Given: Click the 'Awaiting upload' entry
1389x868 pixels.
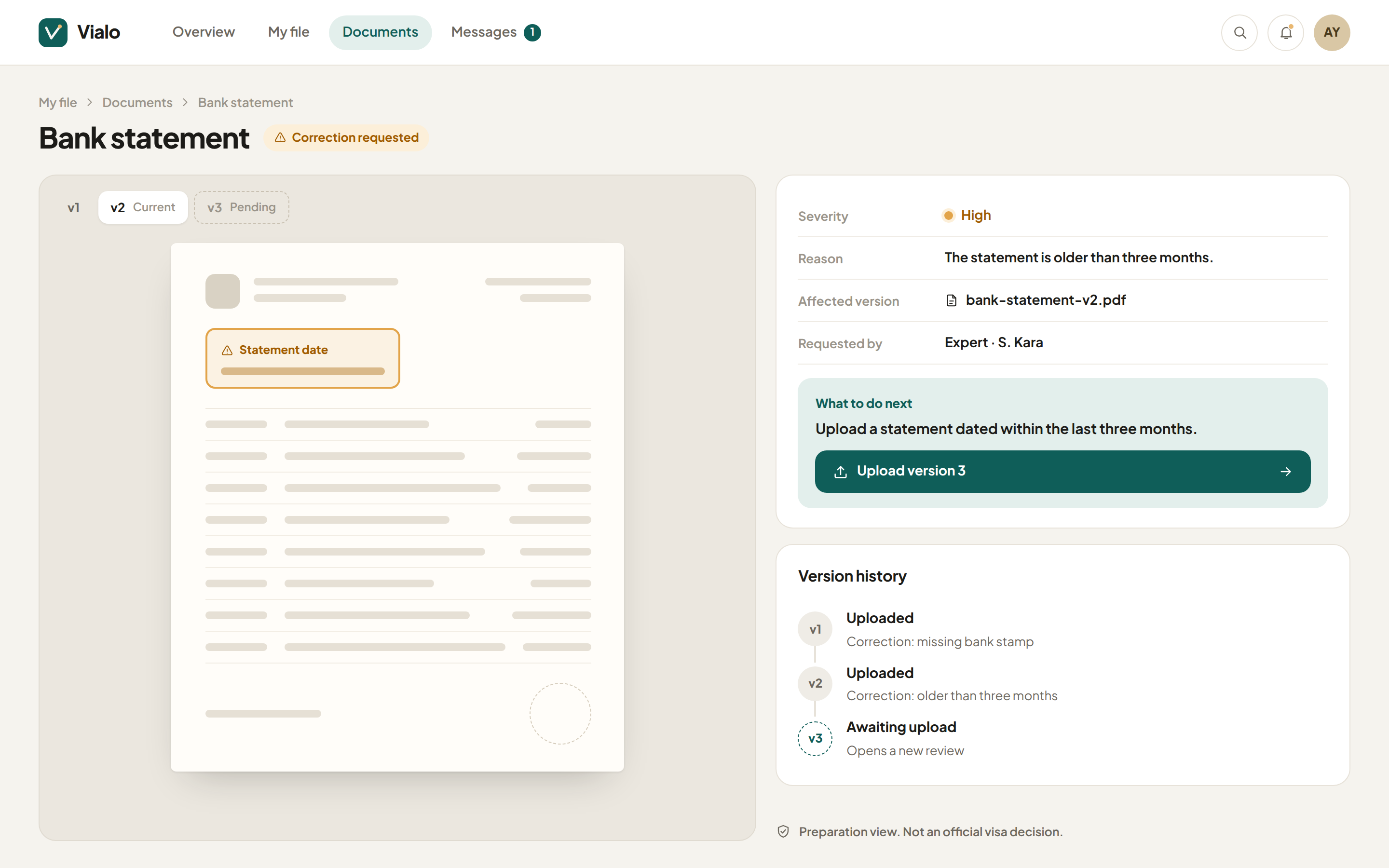Looking at the screenshot, I should [901, 727].
